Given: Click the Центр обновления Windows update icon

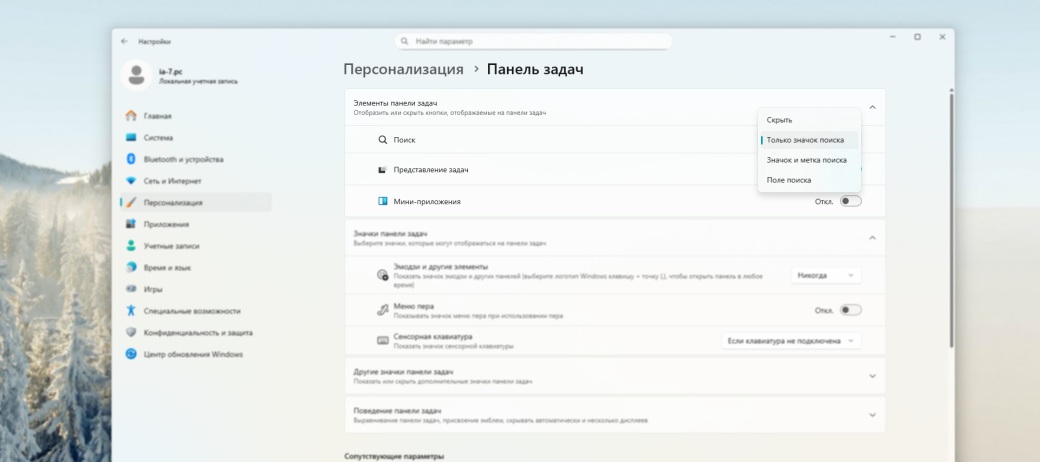Looking at the screenshot, I should (131, 354).
